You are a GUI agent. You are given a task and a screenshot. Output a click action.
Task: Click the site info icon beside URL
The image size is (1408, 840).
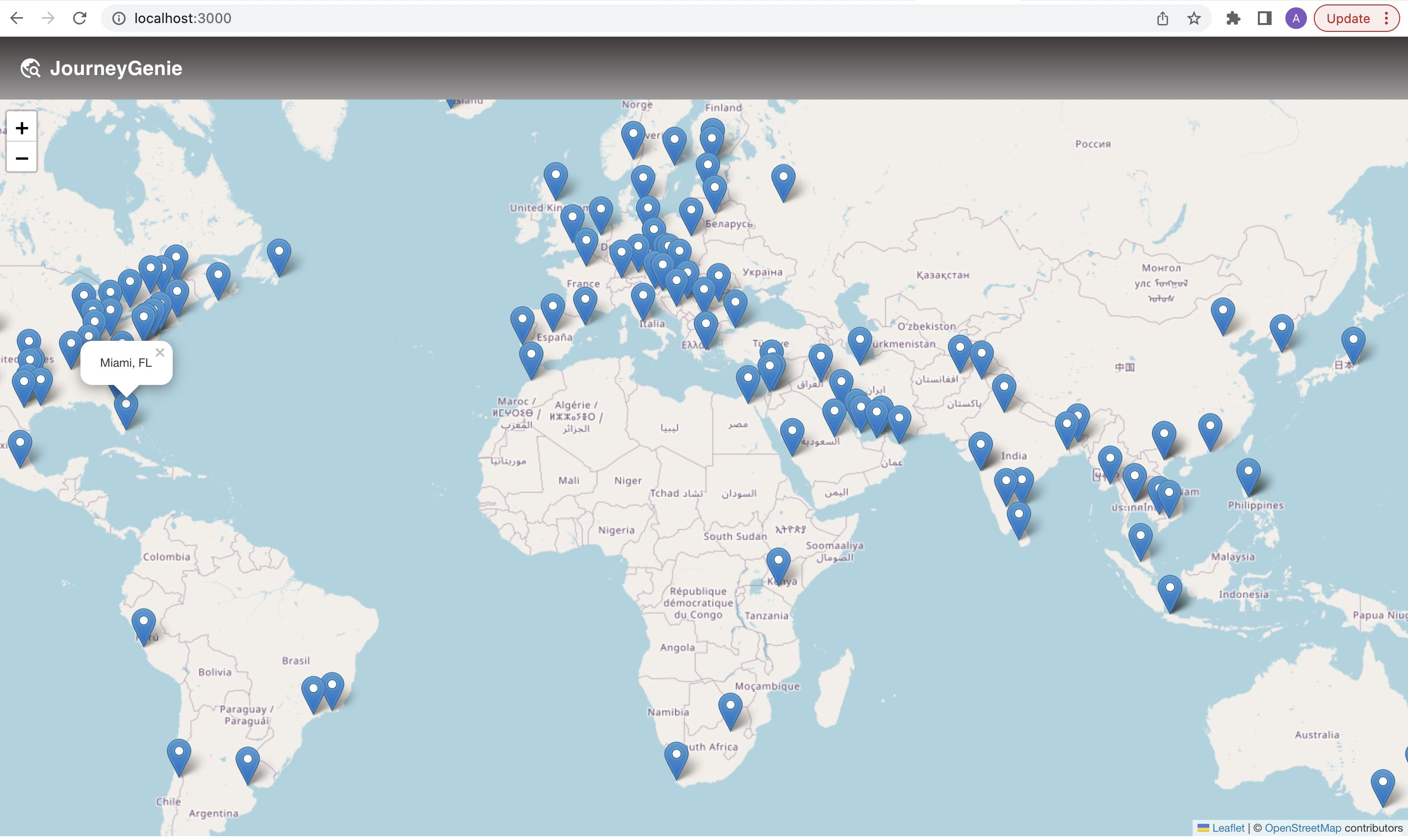click(x=118, y=18)
